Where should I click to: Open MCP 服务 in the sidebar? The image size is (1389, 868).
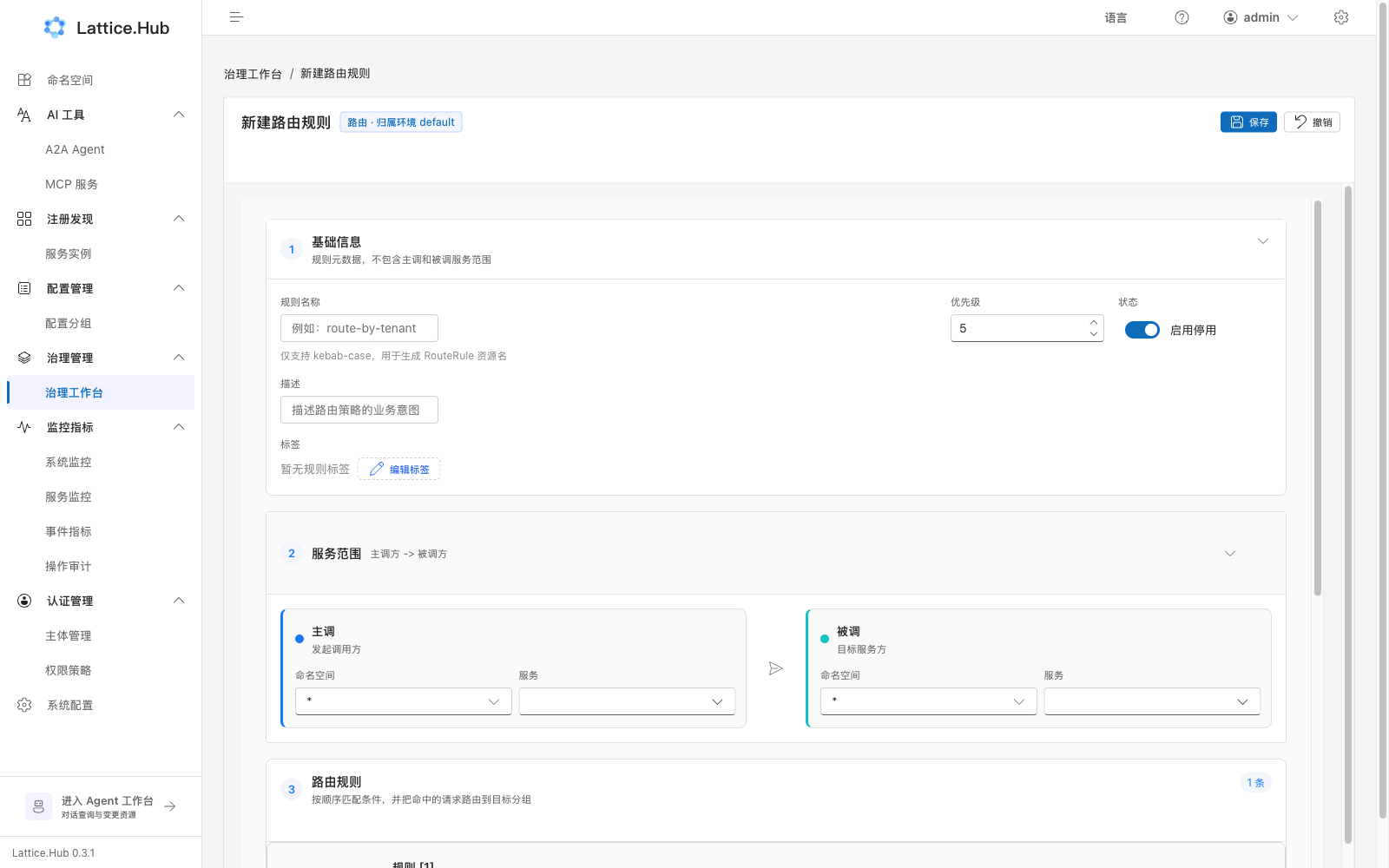click(x=101, y=184)
